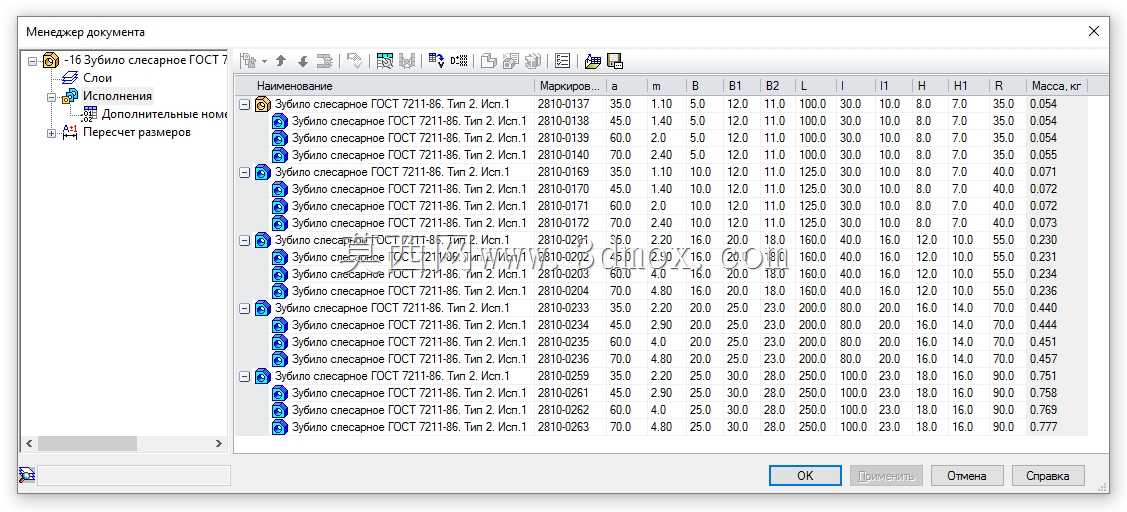Select Исполнения in the document tree
Screen dimensions: 1127x512
(x=117, y=96)
